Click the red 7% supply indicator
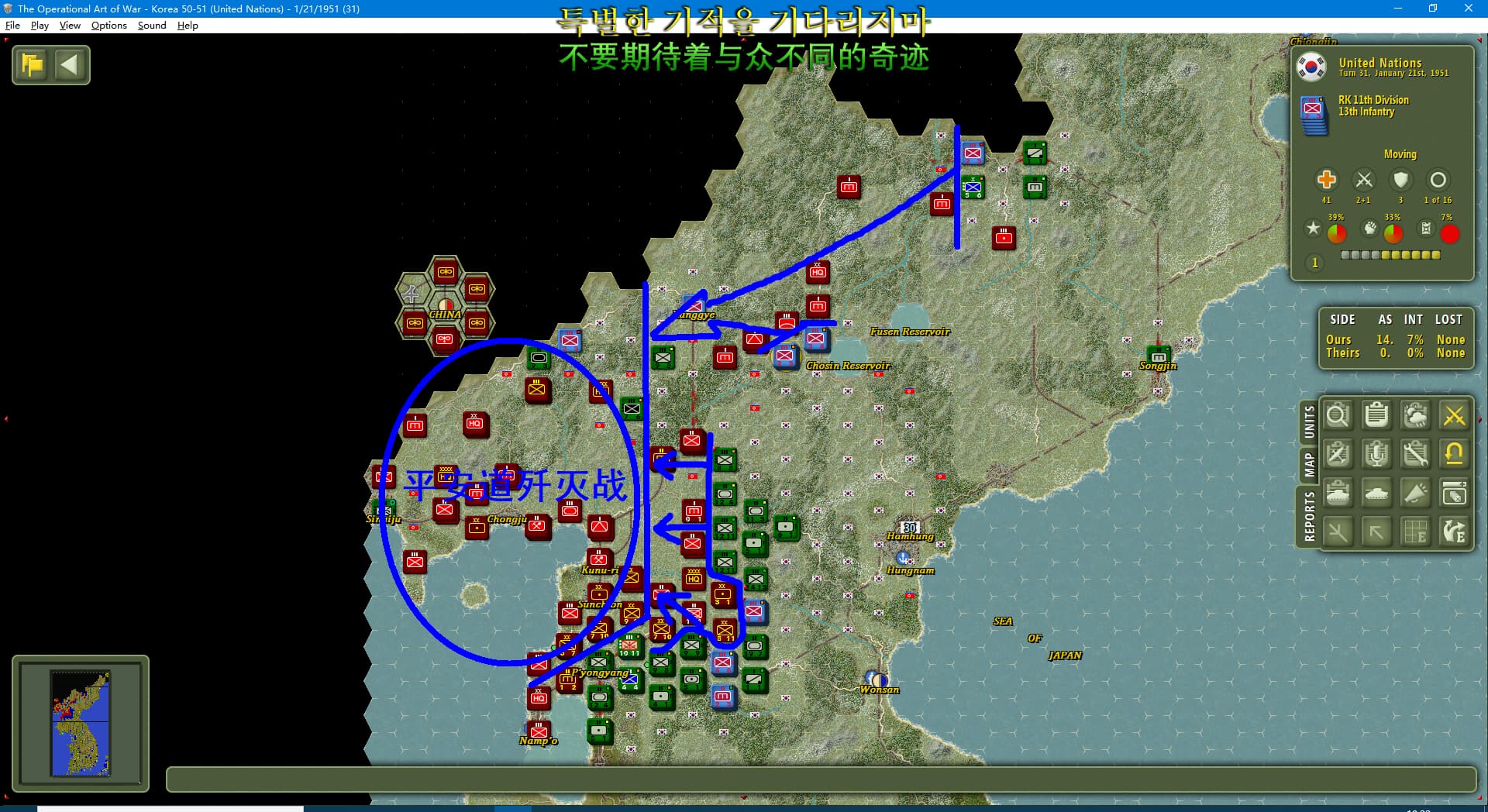 [x=1449, y=233]
